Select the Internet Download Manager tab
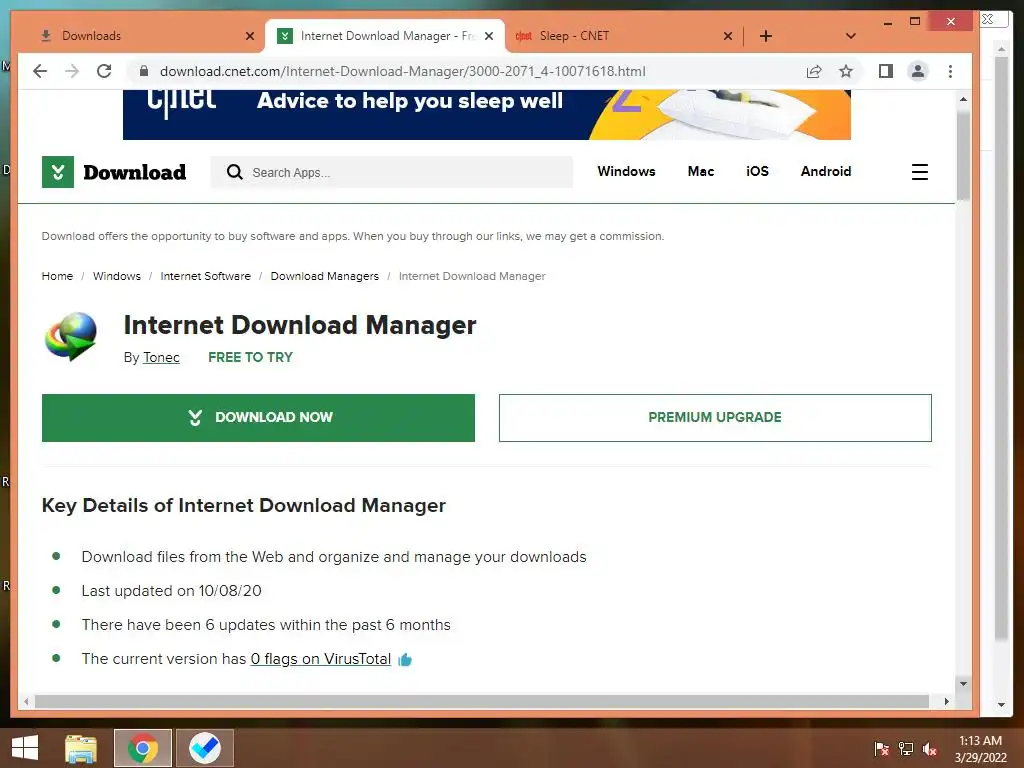This screenshot has width=1024, height=768. (385, 36)
